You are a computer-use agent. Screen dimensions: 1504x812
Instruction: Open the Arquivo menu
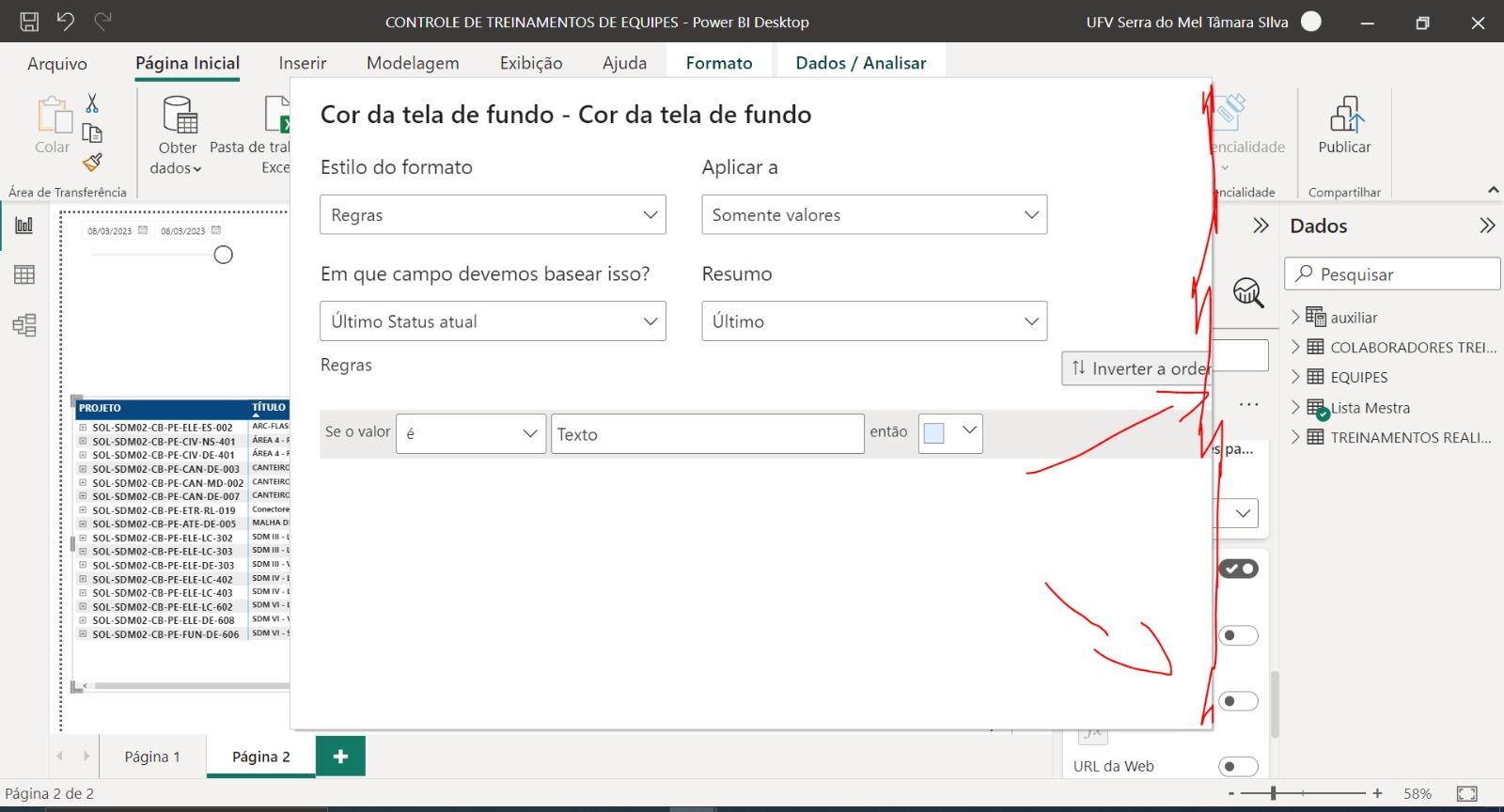pos(57,63)
